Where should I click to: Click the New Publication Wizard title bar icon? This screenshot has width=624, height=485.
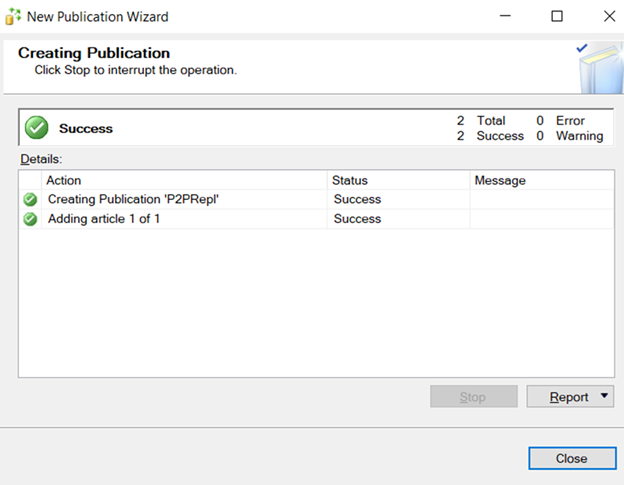tap(13, 16)
